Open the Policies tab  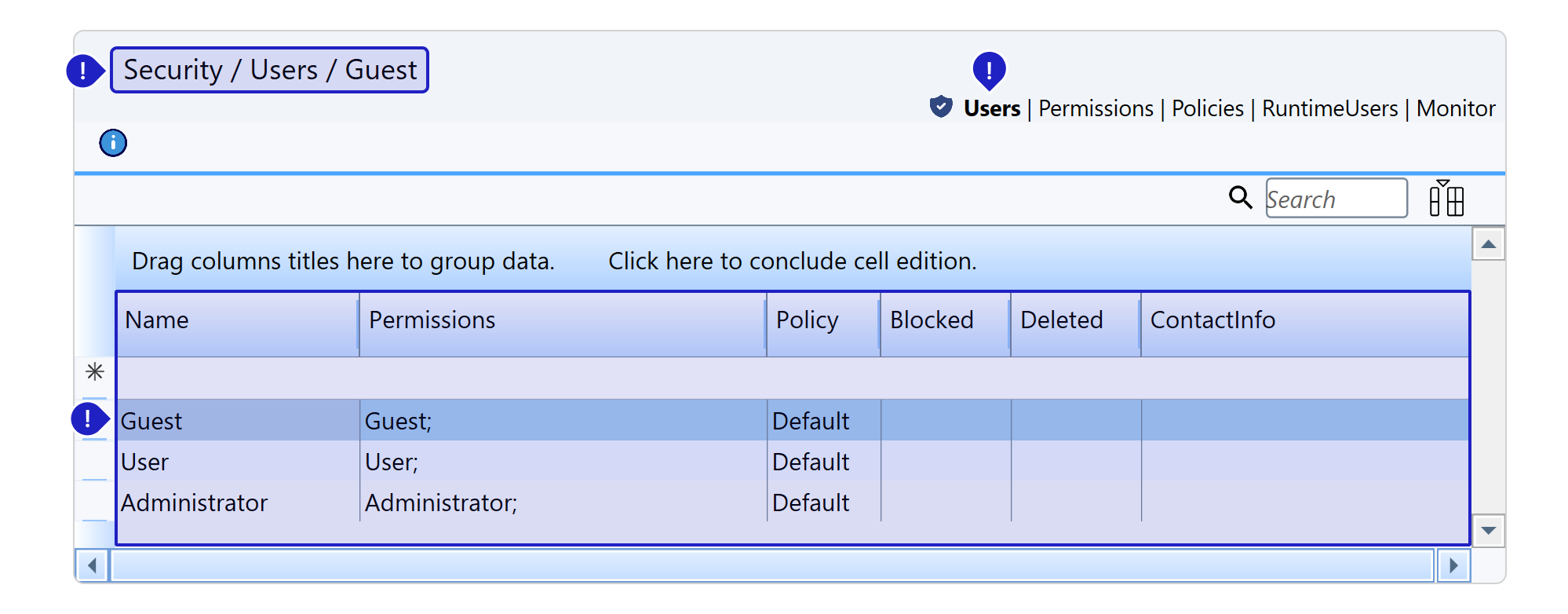1207,108
